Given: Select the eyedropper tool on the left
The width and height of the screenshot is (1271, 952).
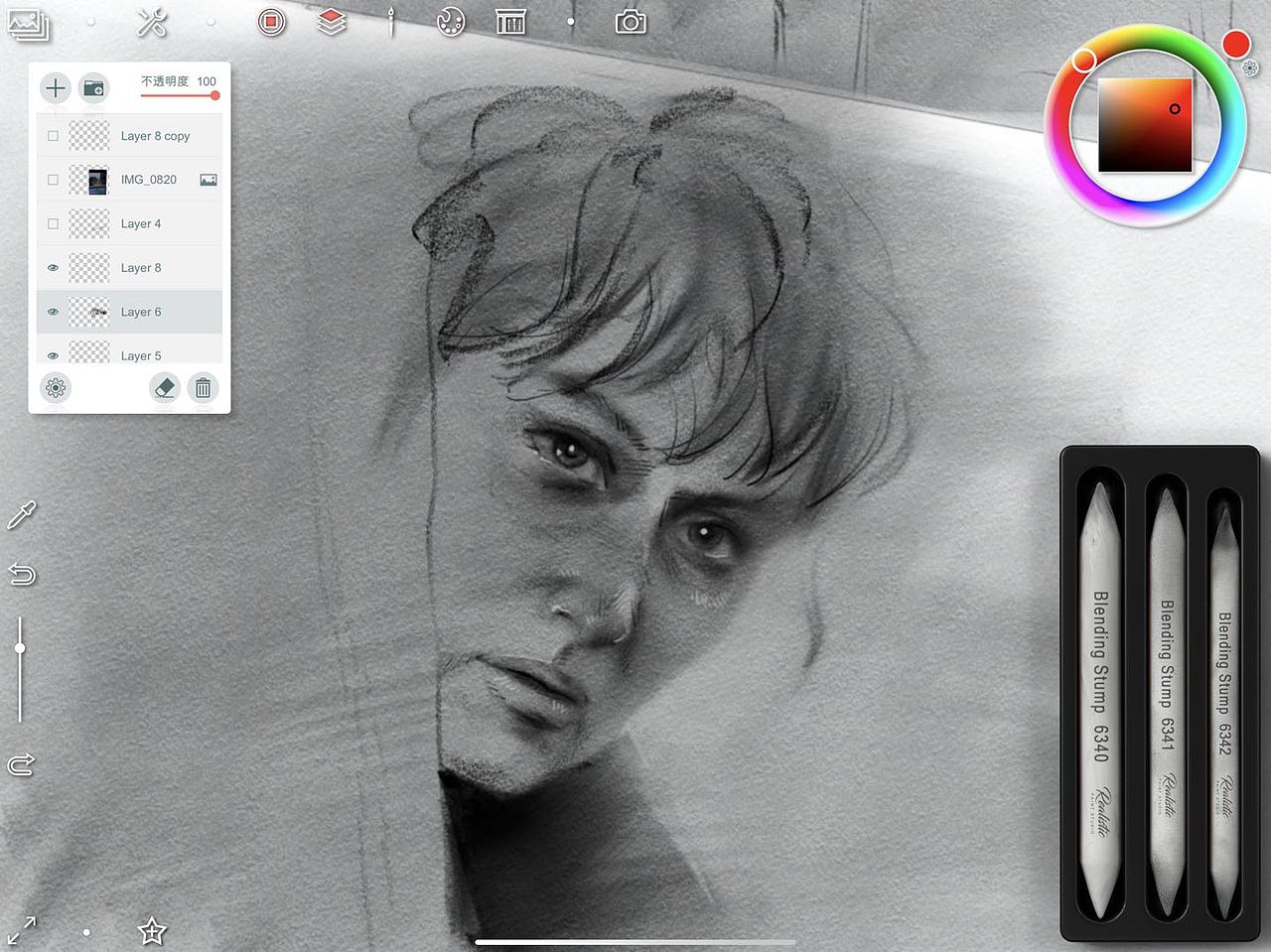Looking at the screenshot, I should pos(21,515).
